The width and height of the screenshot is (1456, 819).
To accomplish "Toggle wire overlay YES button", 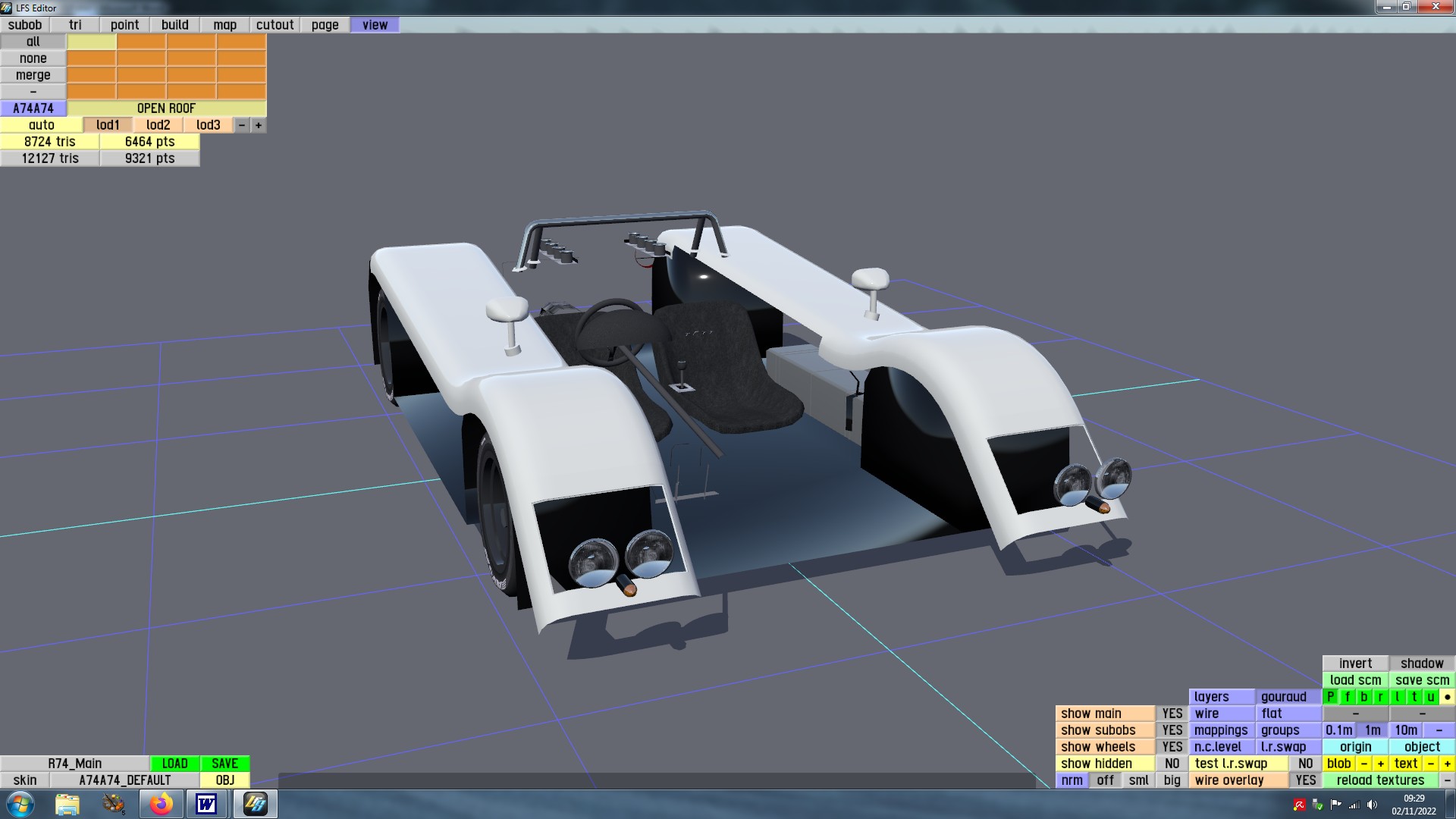I will (1305, 780).
